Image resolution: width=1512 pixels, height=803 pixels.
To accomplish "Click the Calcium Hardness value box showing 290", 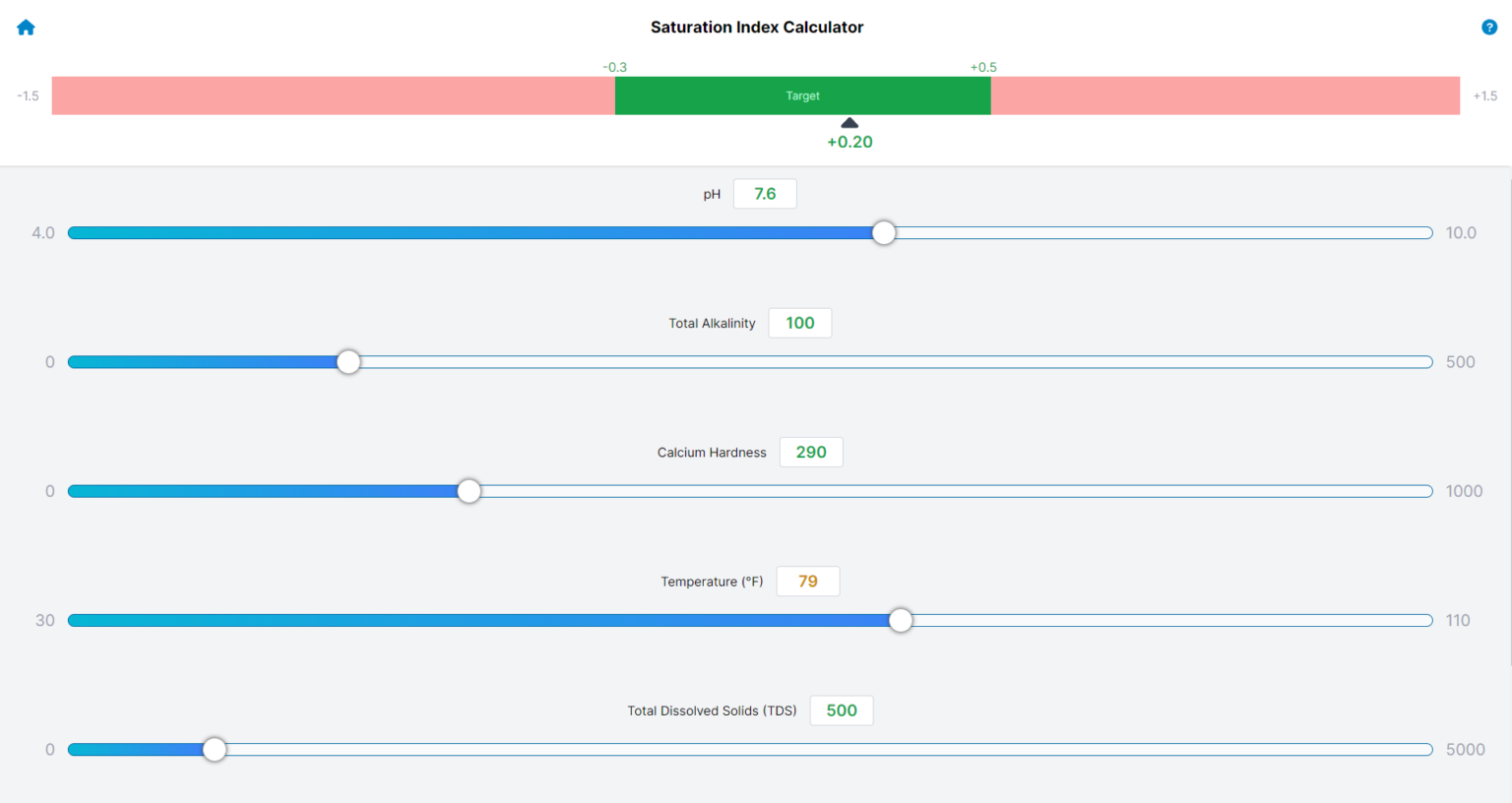I will pos(811,452).
